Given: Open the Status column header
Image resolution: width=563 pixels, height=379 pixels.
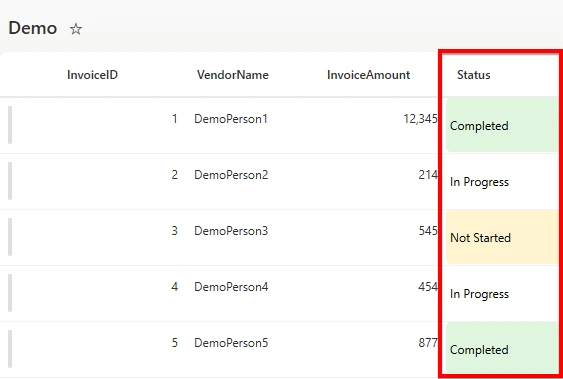Looking at the screenshot, I should tap(474, 75).
